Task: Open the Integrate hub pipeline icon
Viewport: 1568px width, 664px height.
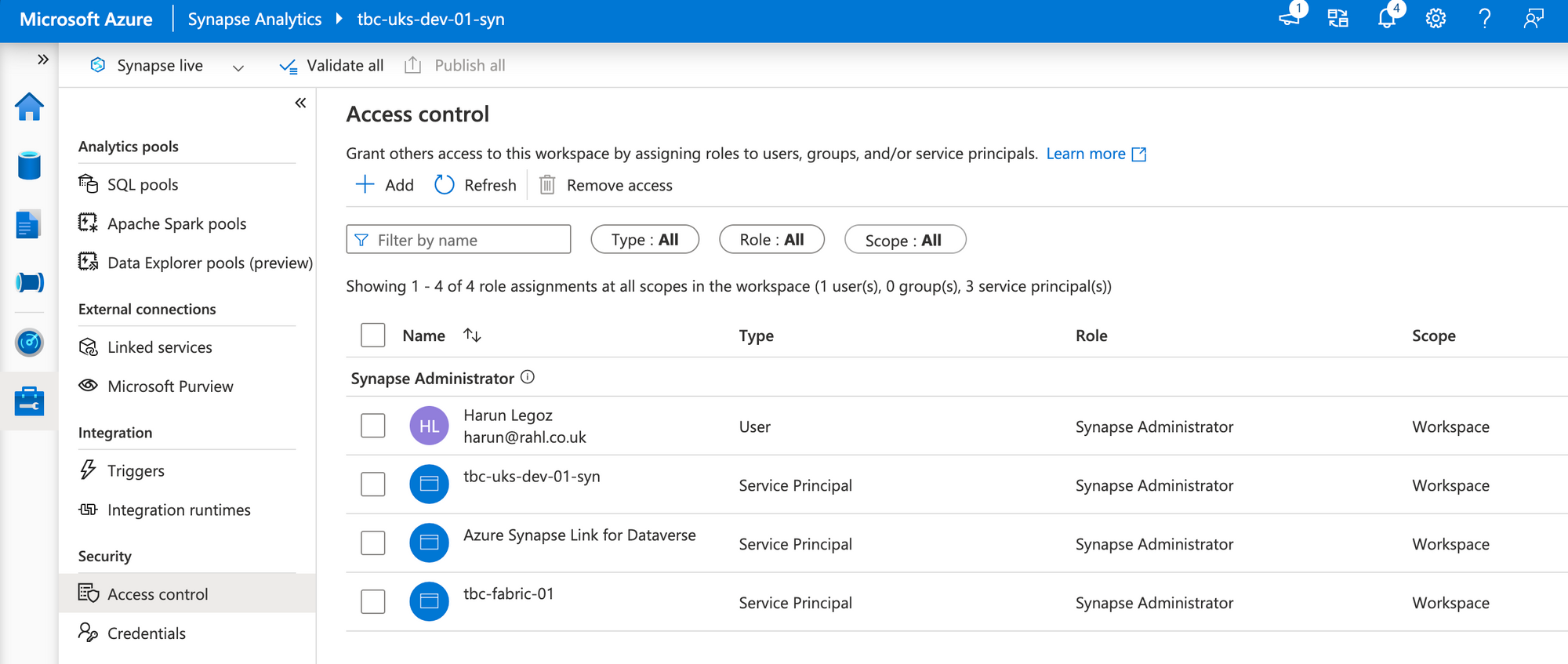Action: (x=29, y=282)
